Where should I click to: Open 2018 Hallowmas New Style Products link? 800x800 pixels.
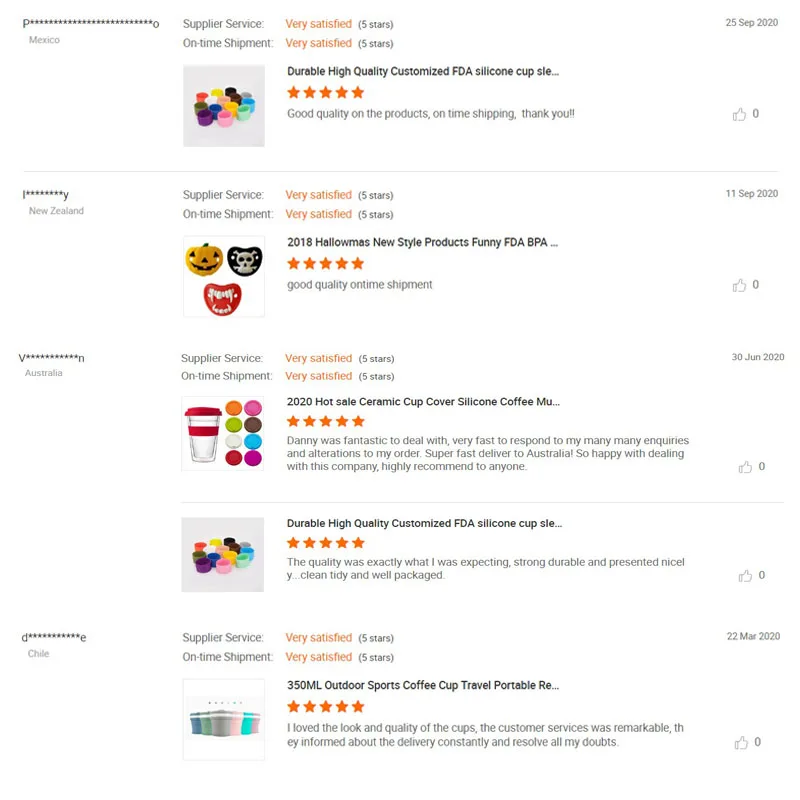pos(422,243)
